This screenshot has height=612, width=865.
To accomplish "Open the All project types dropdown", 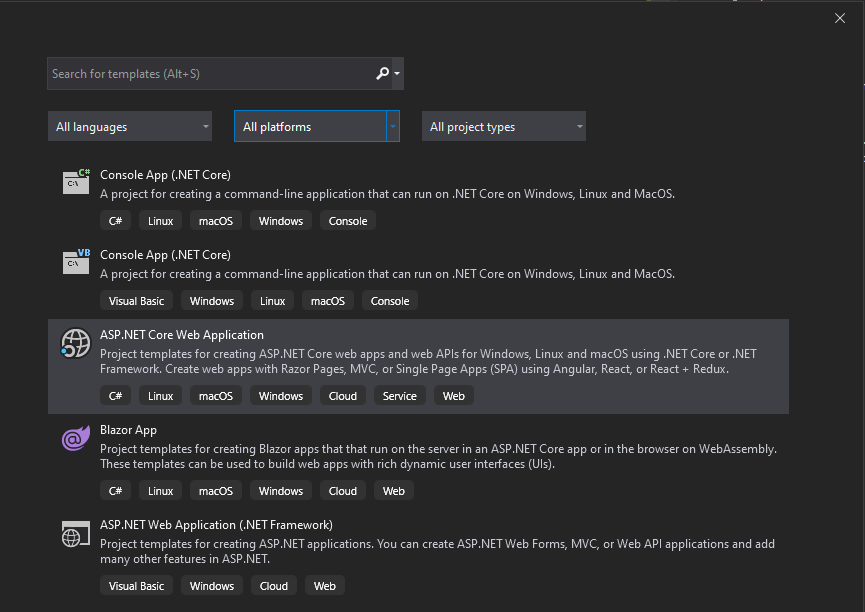I will tap(504, 126).
